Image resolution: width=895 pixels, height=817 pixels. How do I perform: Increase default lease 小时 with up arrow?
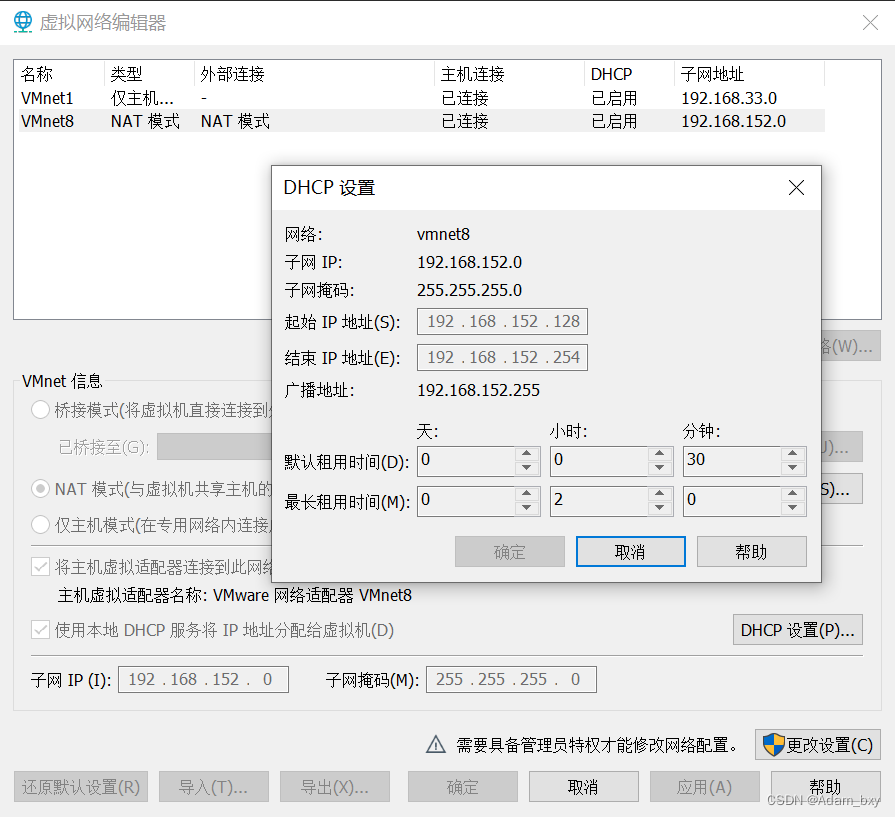(x=660, y=454)
